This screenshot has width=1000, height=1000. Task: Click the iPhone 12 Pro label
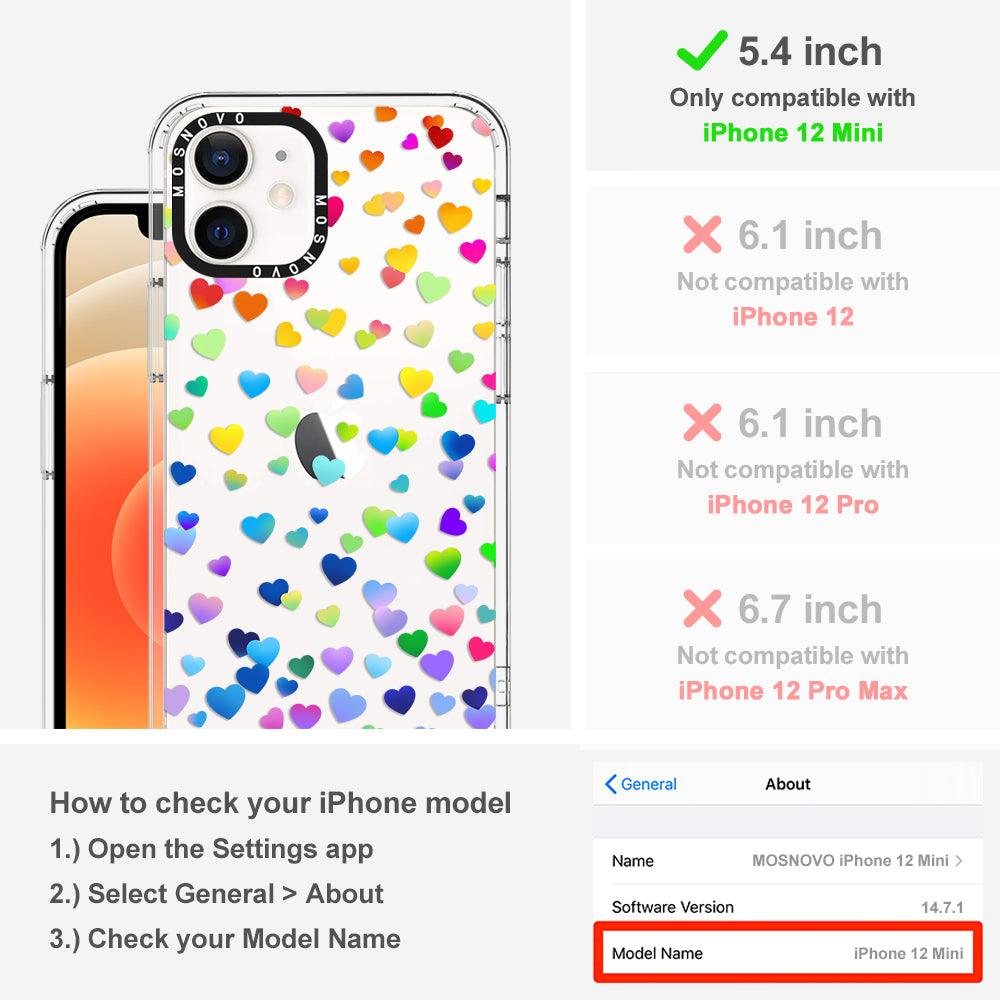pyautogui.click(x=793, y=504)
